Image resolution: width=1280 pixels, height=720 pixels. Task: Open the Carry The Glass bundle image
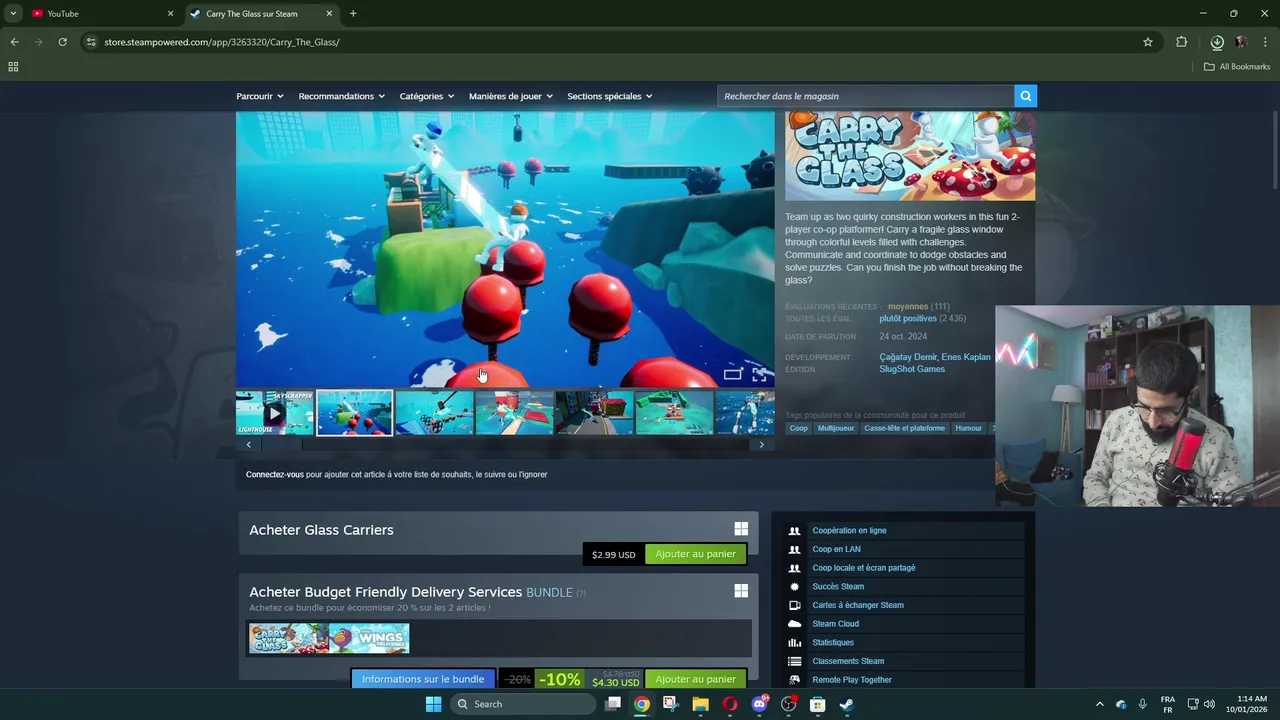coord(289,638)
